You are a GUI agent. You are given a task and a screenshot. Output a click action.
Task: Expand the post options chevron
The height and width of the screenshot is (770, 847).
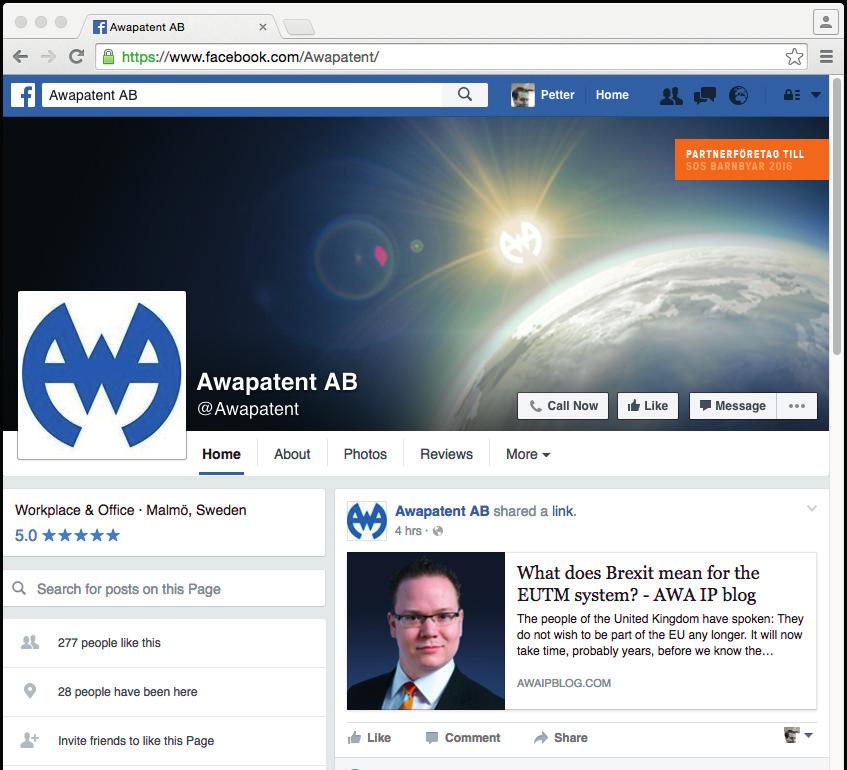[811, 508]
